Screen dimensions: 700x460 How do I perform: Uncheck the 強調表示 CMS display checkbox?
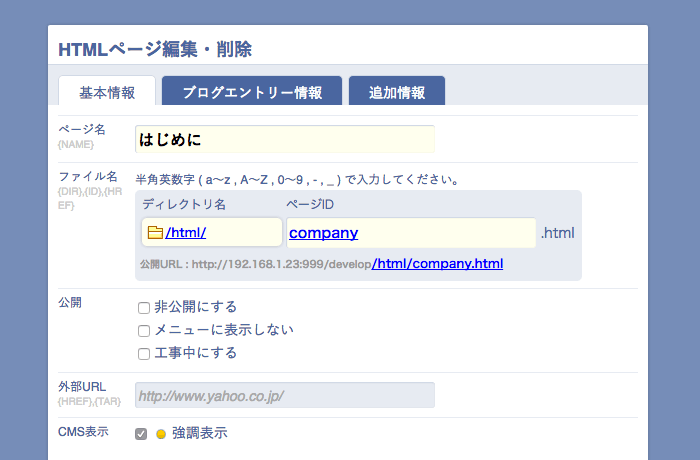[141, 434]
